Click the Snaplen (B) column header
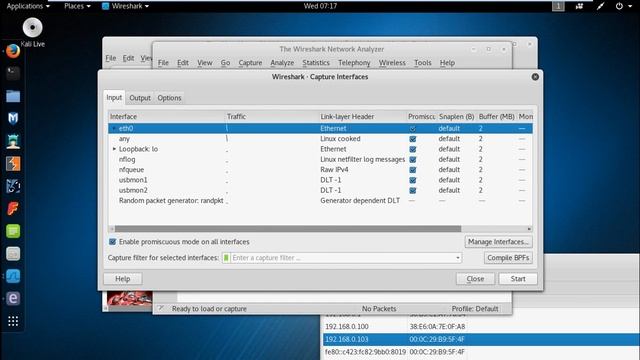 pos(456,117)
